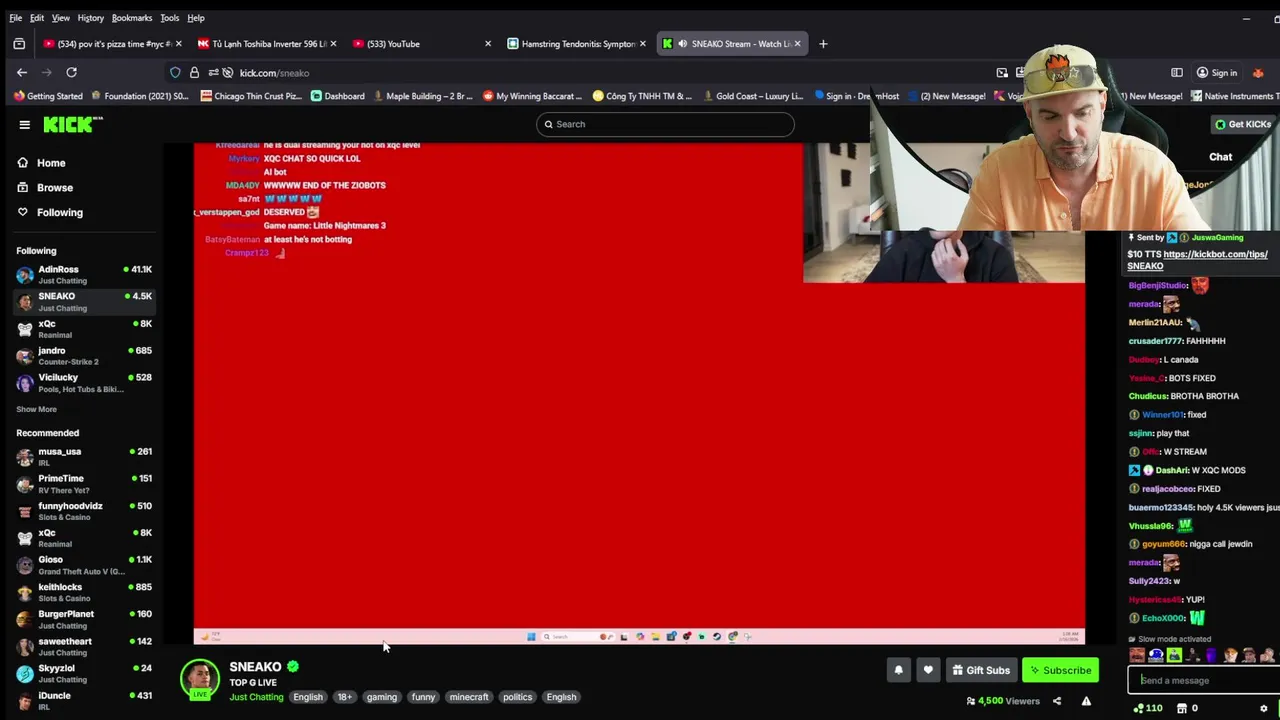Open Skyyzlol recommended channel
Viewport: 1280px width, 720px height.
point(84,673)
